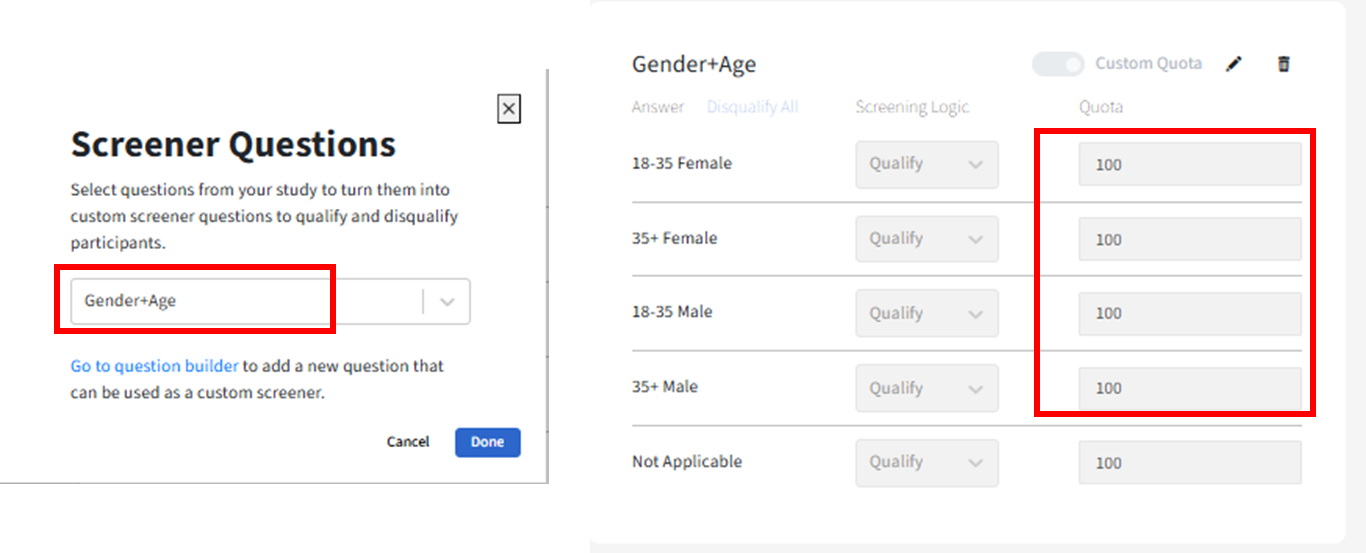The height and width of the screenshot is (553, 1366).
Task: Click the chevron arrow in question selector
Action: (448, 301)
